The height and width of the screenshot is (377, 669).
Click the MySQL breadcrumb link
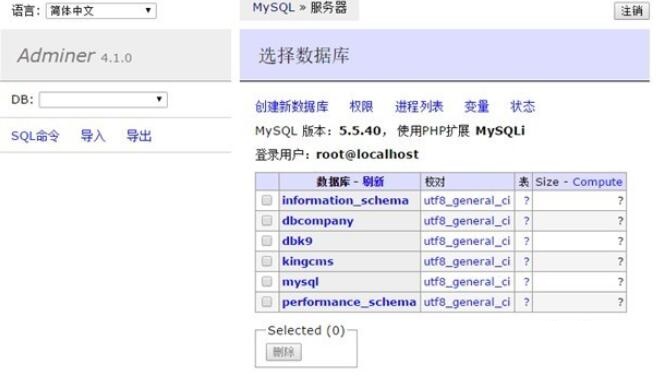273,8
